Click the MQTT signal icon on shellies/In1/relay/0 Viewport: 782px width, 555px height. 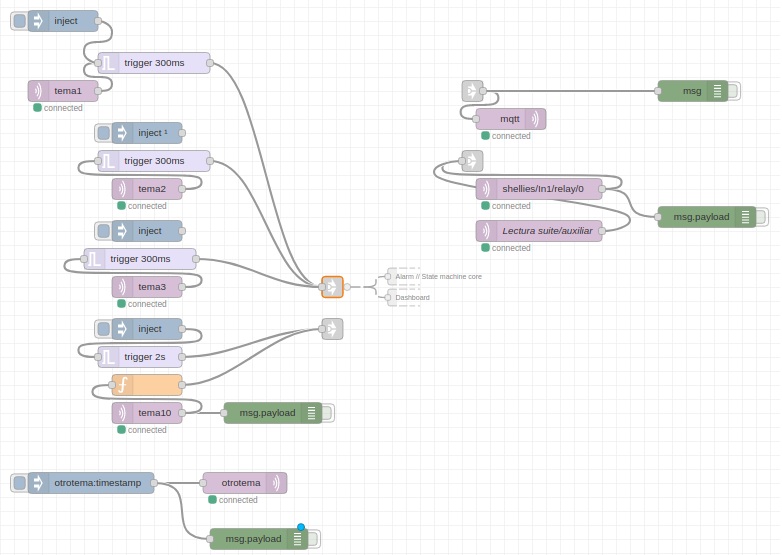click(x=486, y=189)
